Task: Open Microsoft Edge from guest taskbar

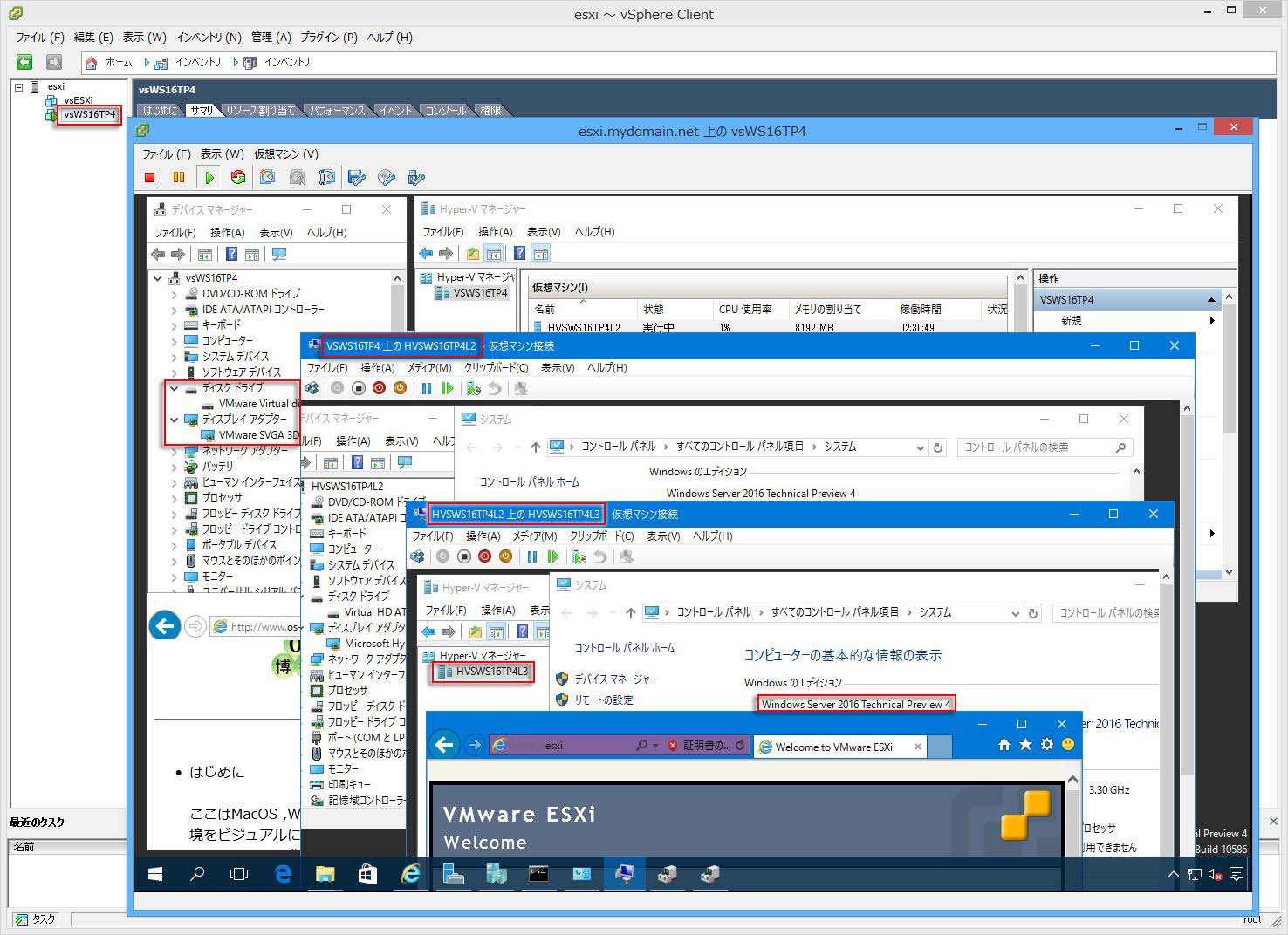Action: pos(283,873)
